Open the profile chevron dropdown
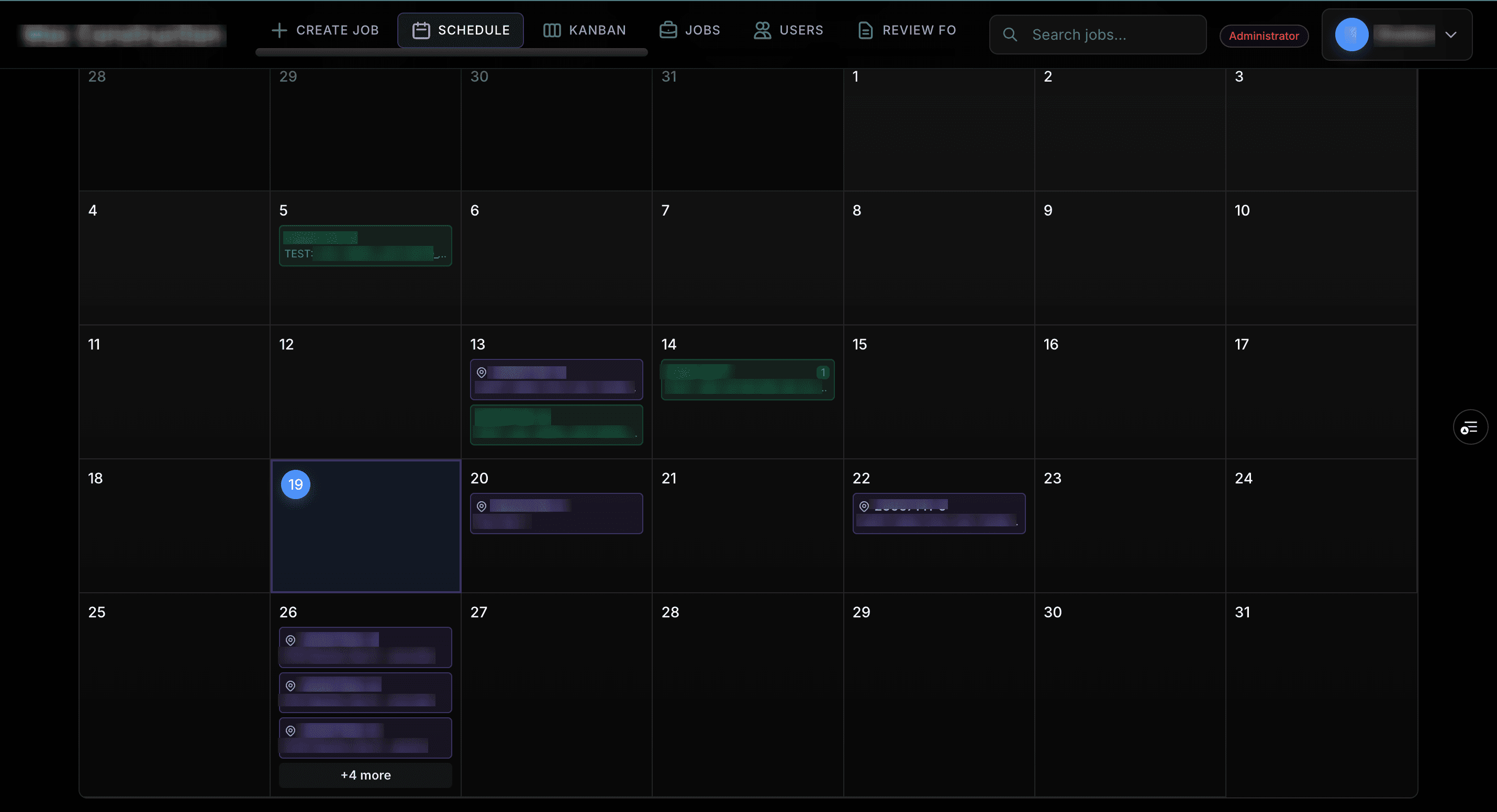The height and width of the screenshot is (812, 1497). click(1451, 34)
